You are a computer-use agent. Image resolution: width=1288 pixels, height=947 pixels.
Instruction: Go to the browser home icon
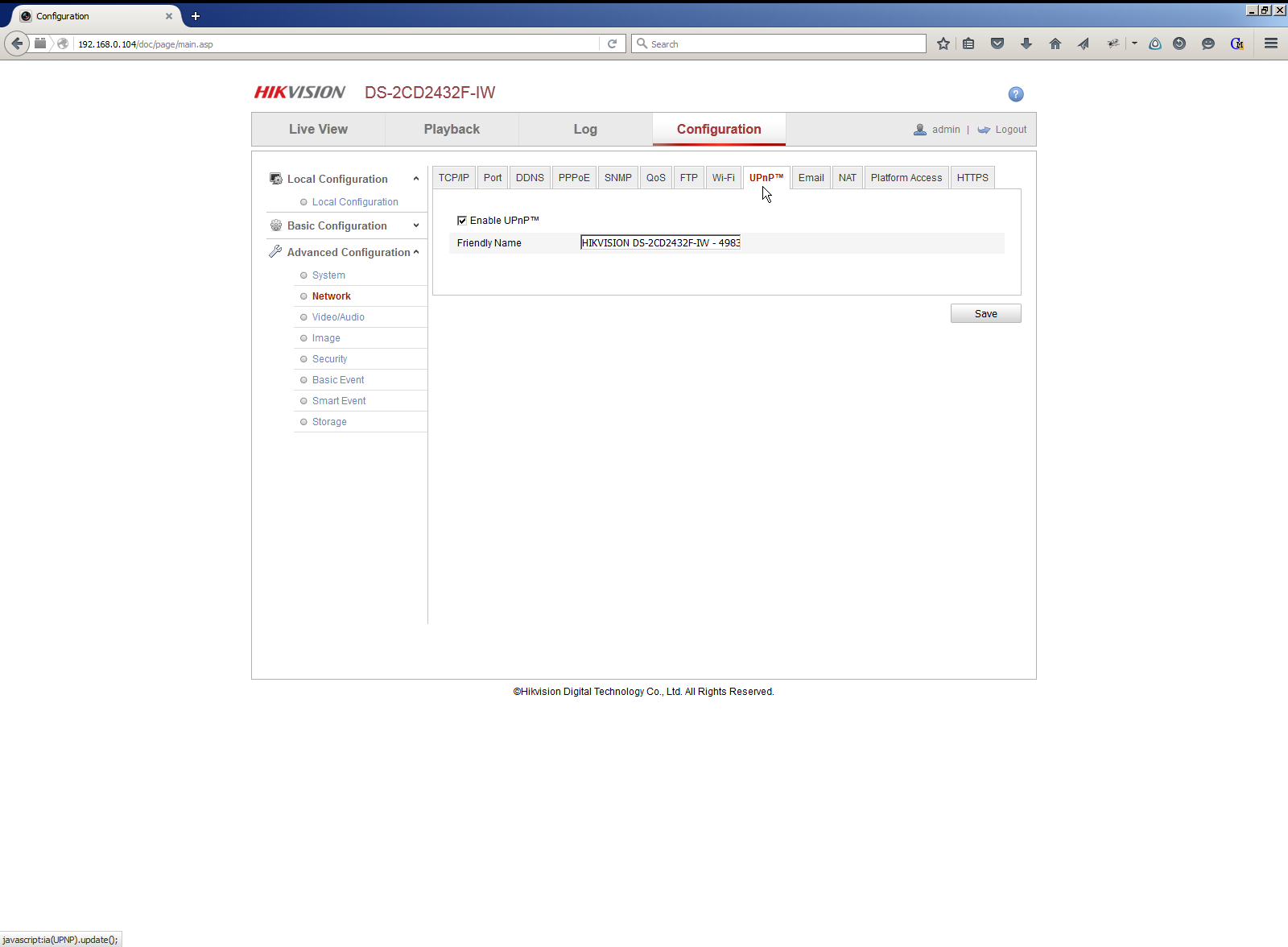tap(1055, 43)
